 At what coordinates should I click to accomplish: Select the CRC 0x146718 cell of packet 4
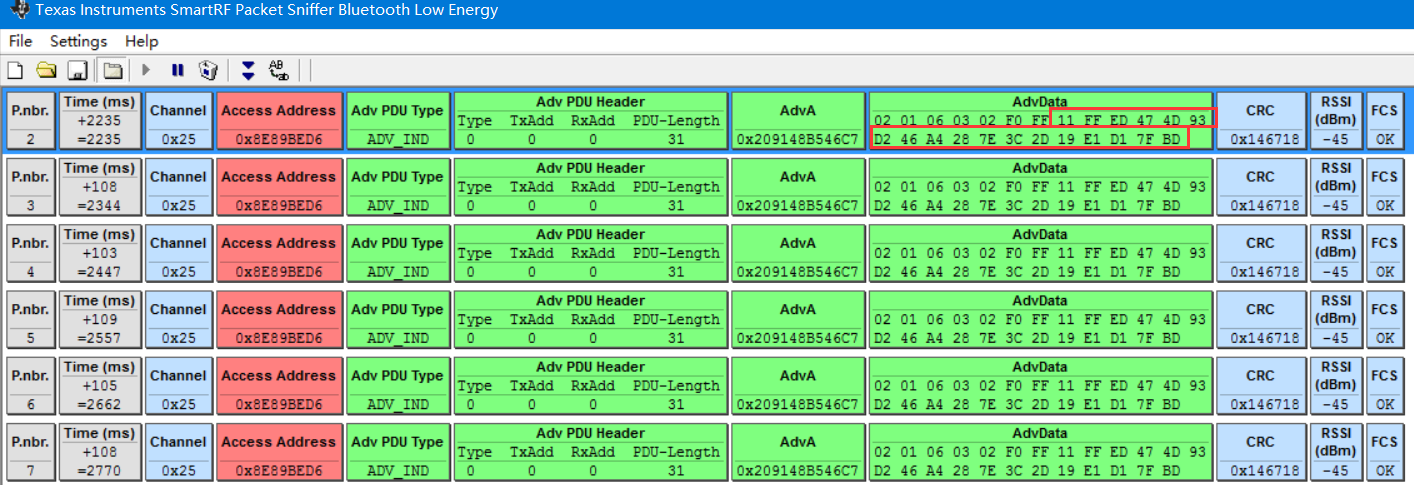(1261, 253)
